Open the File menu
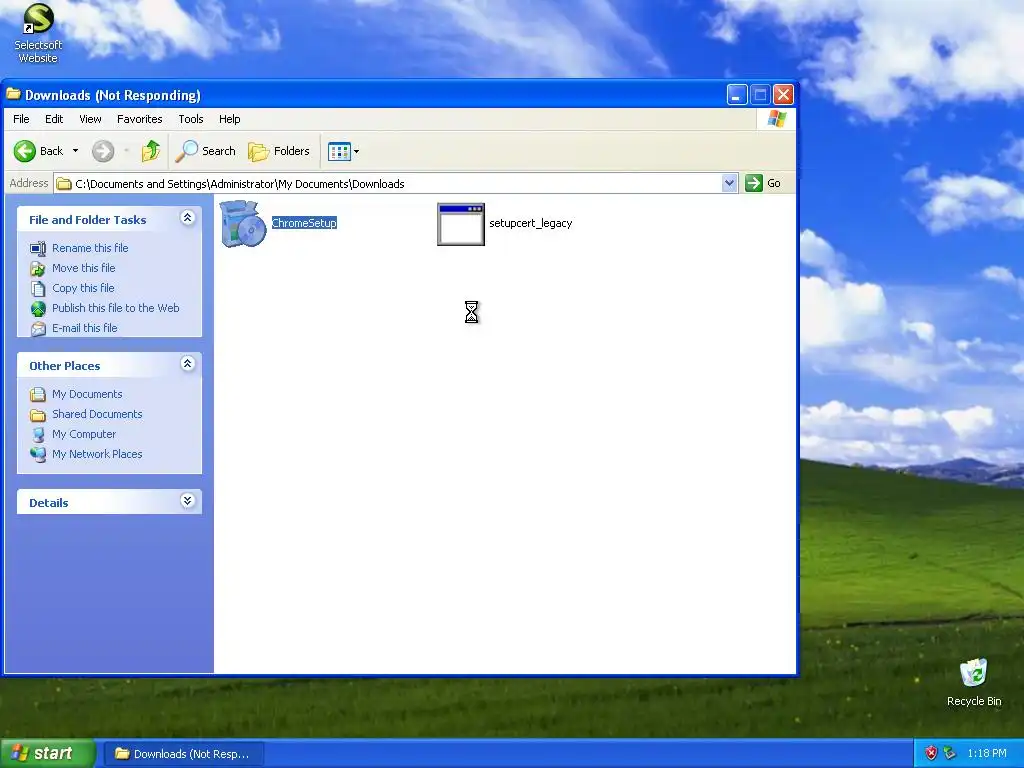The image size is (1024, 768). point(22,119)
